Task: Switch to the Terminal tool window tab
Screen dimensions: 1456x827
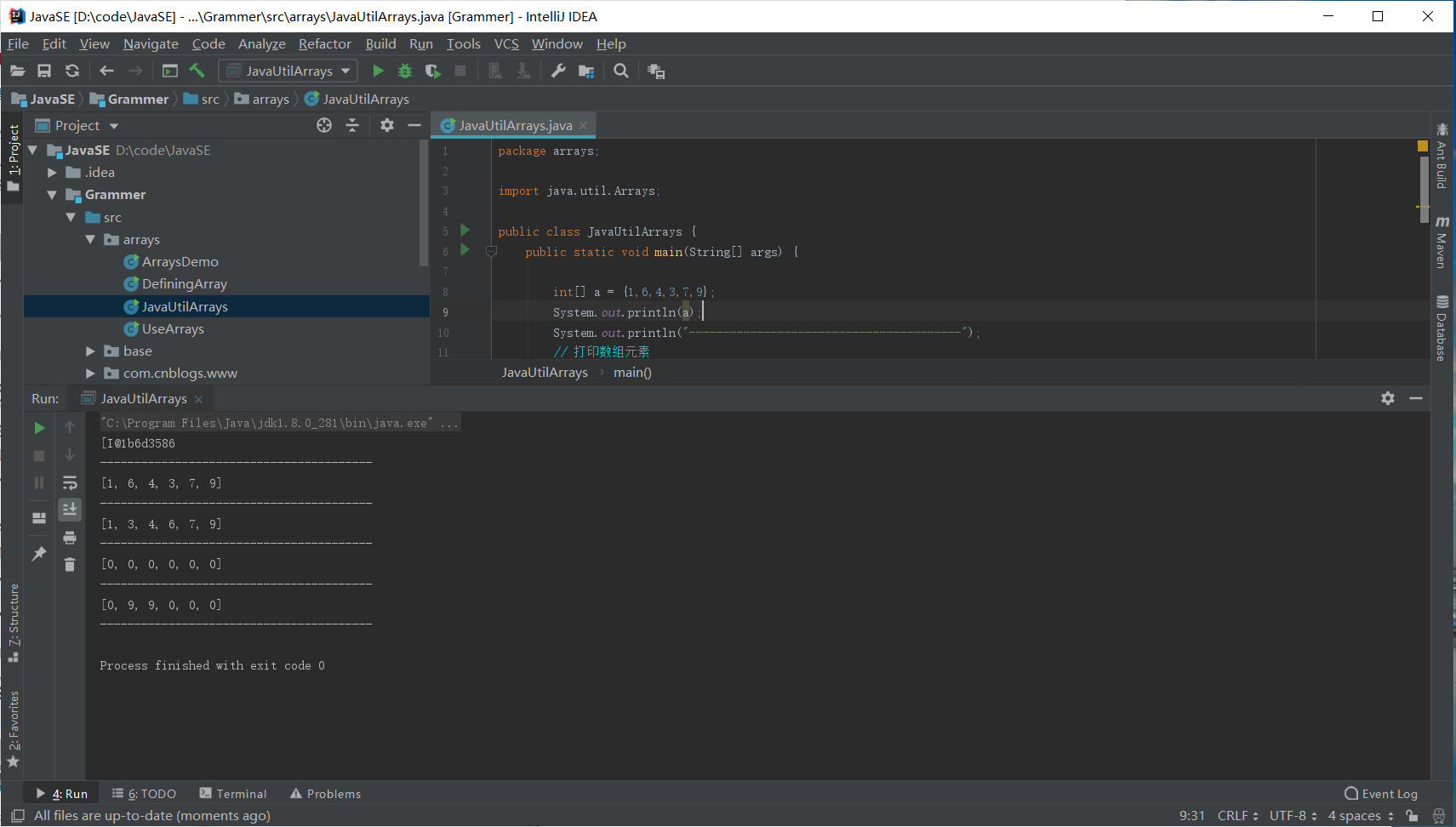Action: [x=233, y=794]
